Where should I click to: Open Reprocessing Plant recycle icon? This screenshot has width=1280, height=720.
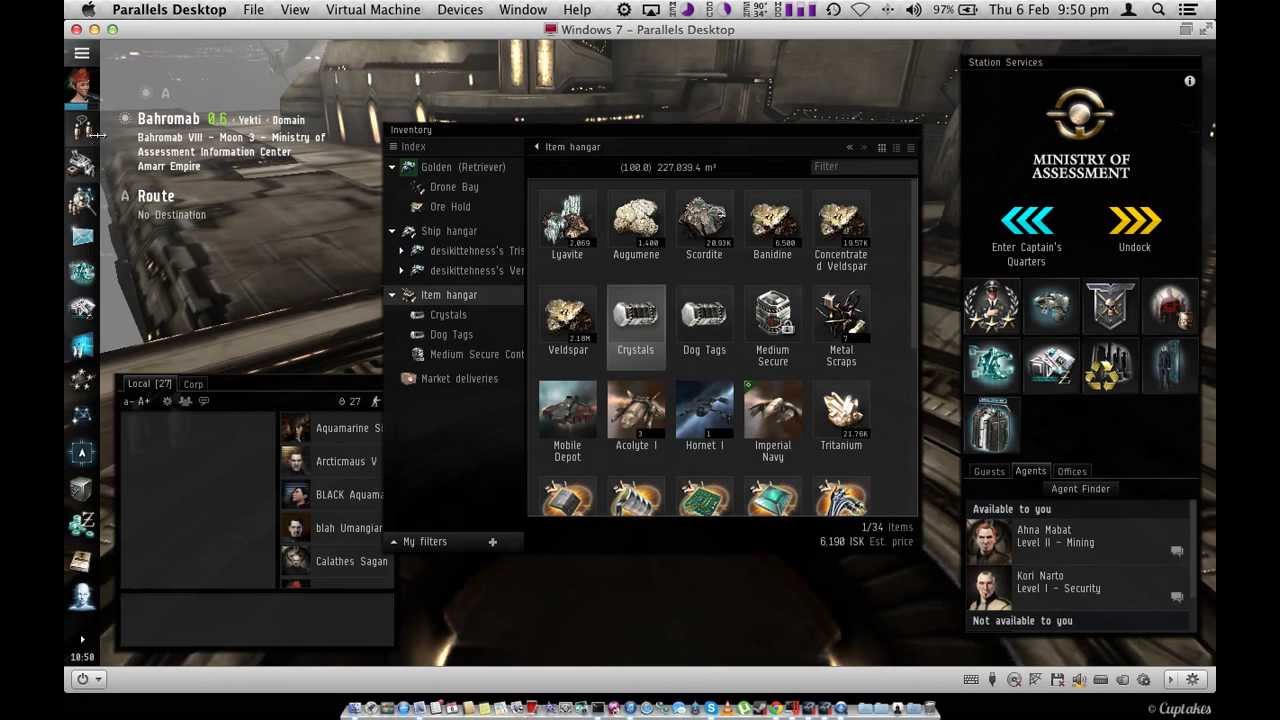point(1110,367)
